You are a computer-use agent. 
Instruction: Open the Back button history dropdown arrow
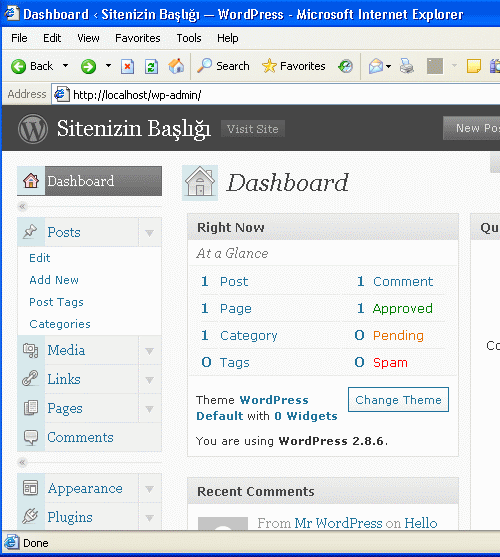tap(65, 66)
